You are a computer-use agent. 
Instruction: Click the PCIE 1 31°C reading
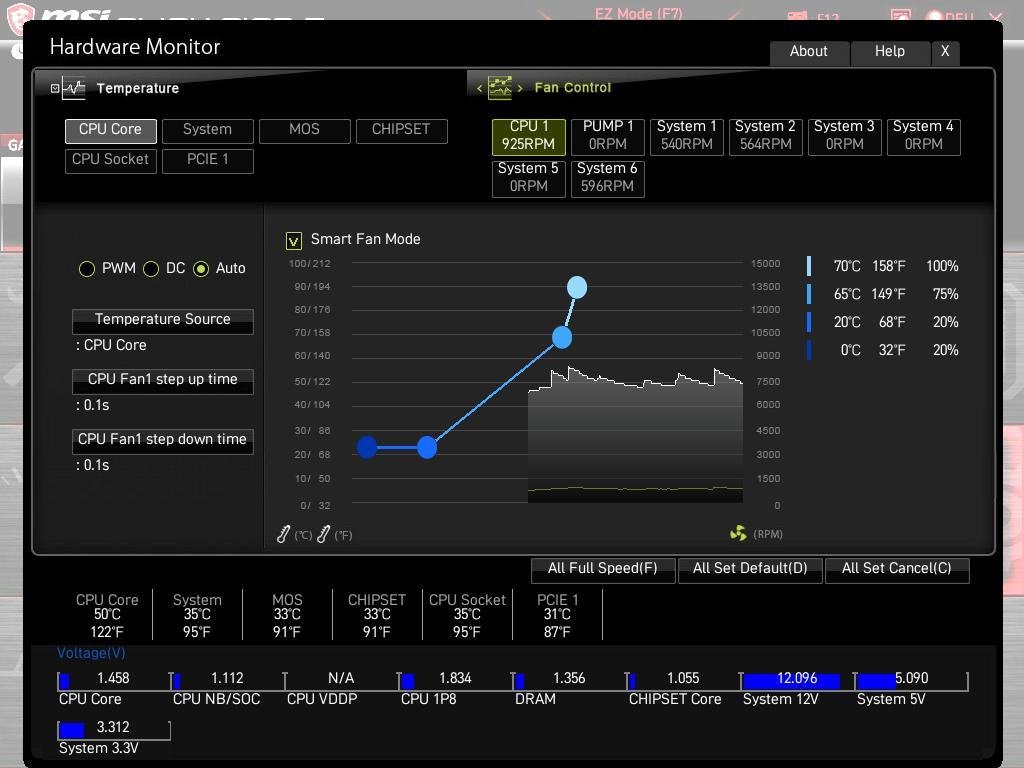coord(557,615)
